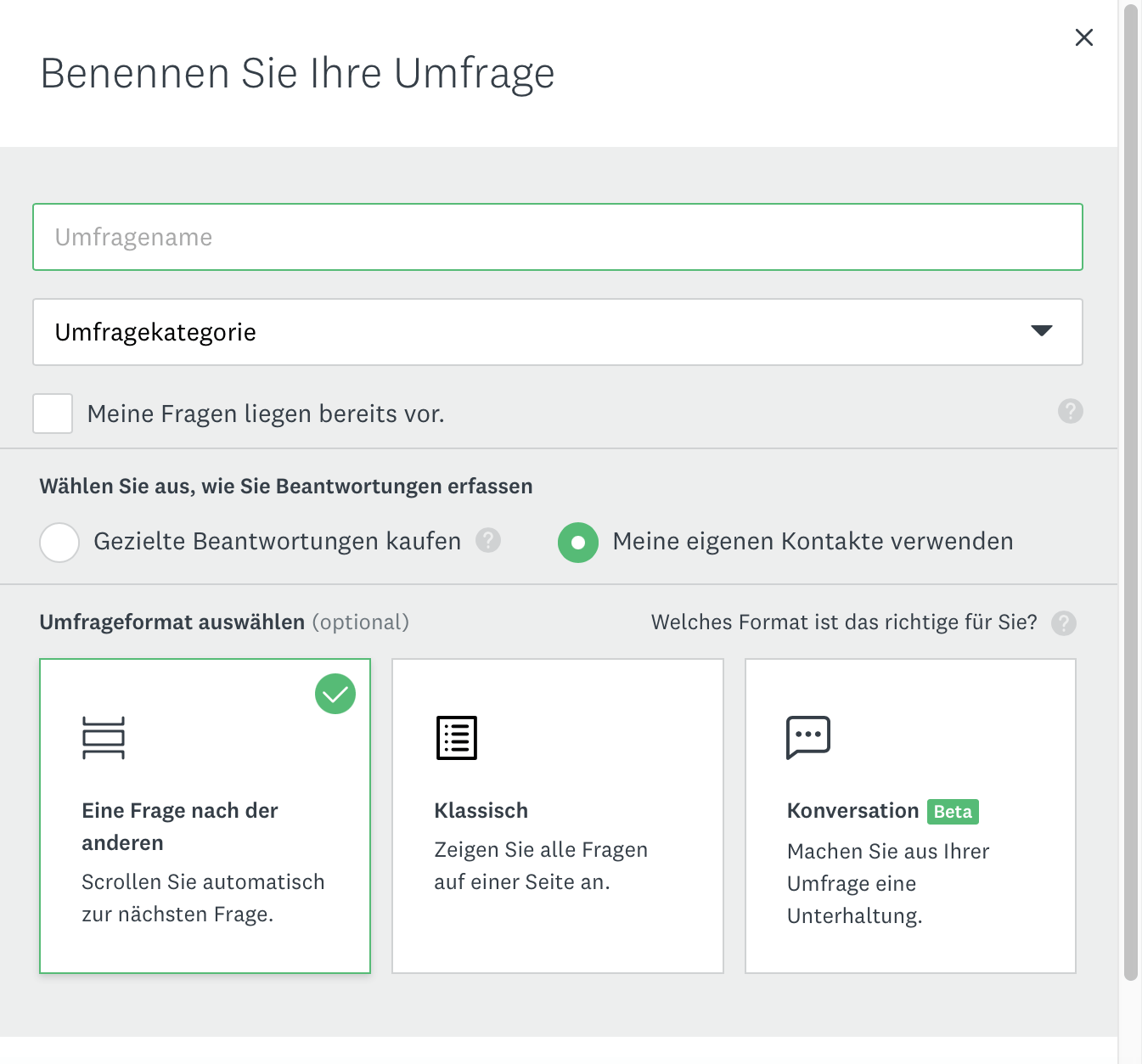Click the green 'Beta' badge next to Konversation
Viewport: 1142px width, 1064px height.
coord(952,812)
